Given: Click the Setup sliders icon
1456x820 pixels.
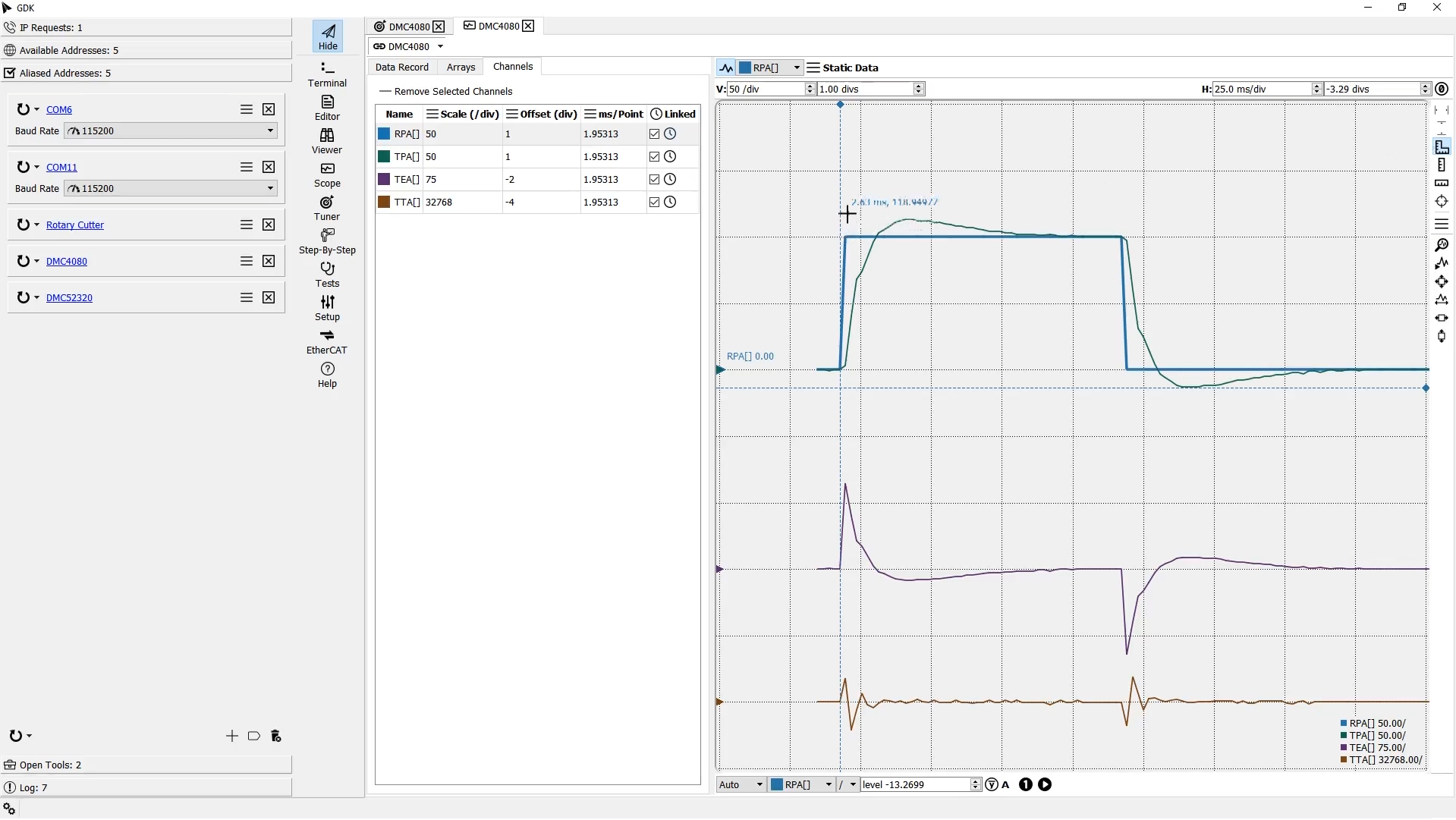Looking at the screenshot, I should click(x=327, y=302).
